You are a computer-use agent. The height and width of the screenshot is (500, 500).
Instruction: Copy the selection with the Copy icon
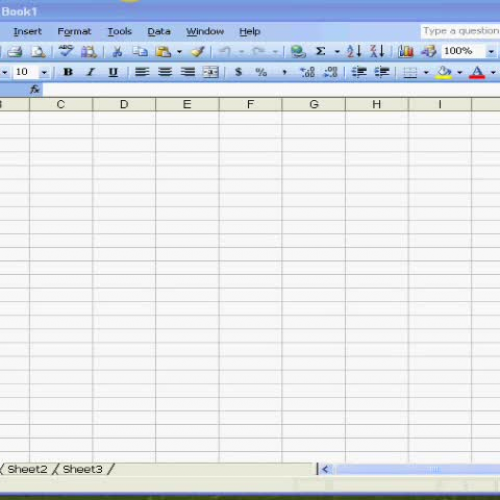140,52
